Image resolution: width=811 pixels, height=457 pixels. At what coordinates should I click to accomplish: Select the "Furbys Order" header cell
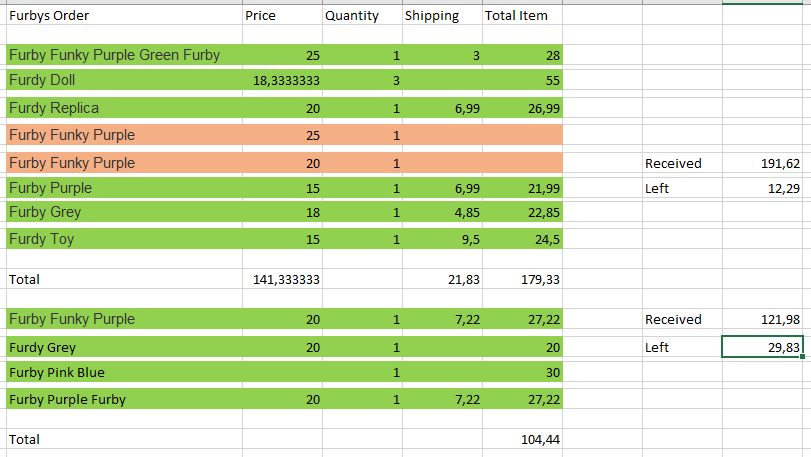[50, 16]
